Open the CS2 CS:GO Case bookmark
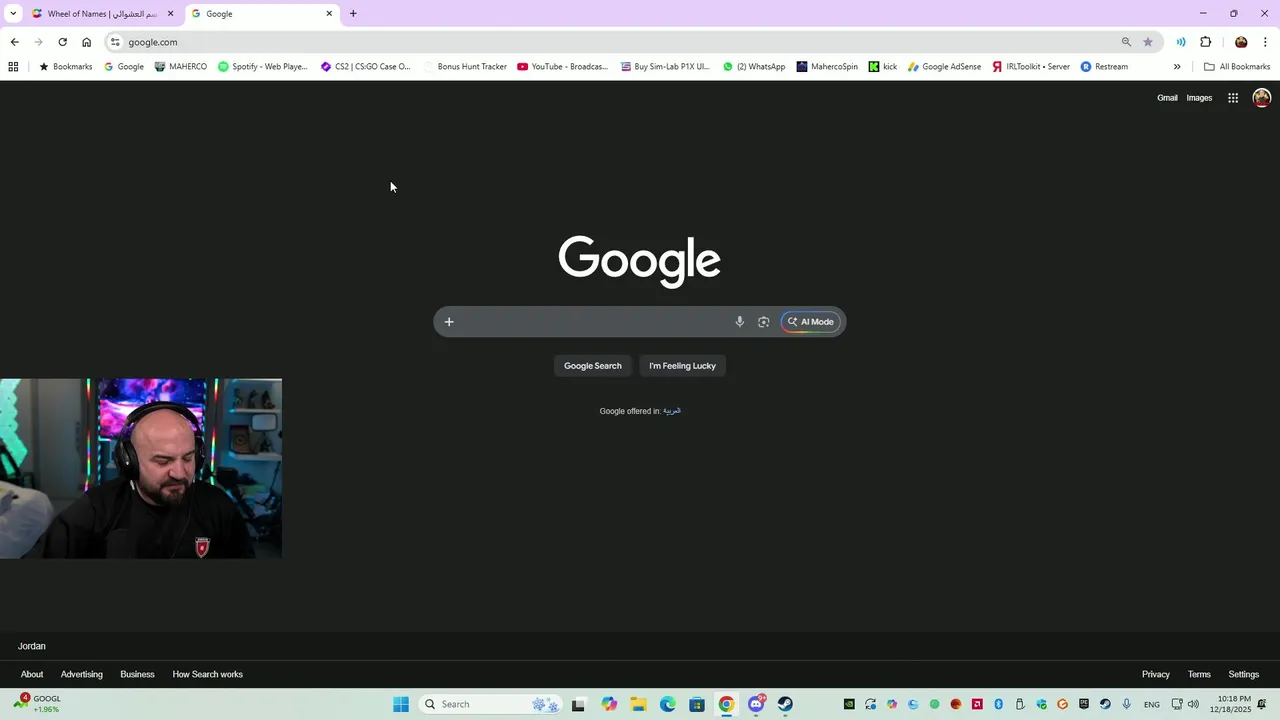1280x720 pixels. pos(365,67)
